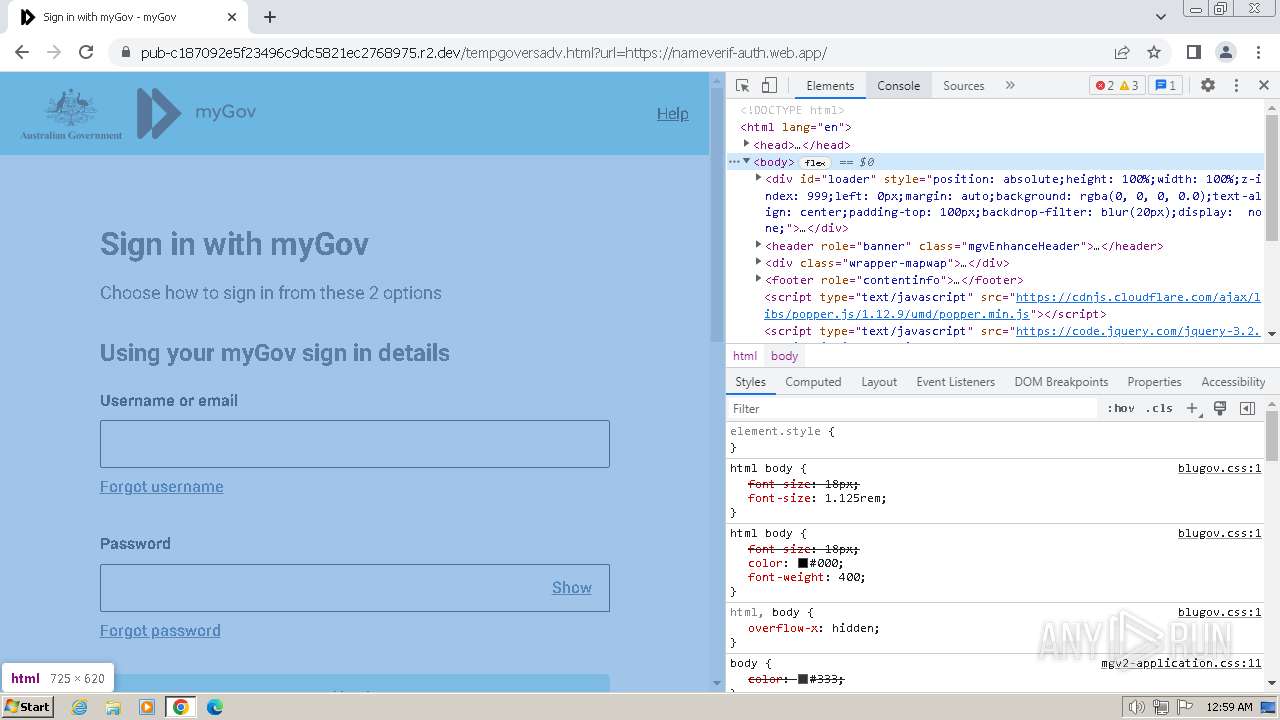This screenshot has width=1280, height=720.
Task: Collapse the body element node
Action: click(x=747, y=161)
